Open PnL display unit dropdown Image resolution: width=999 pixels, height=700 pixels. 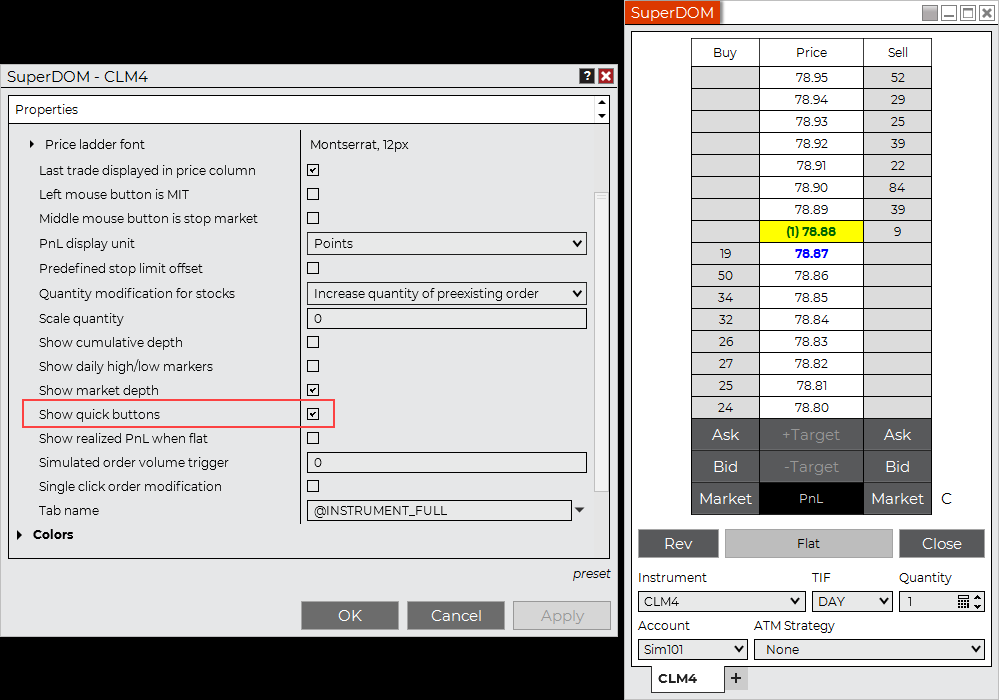pos(447,243)
